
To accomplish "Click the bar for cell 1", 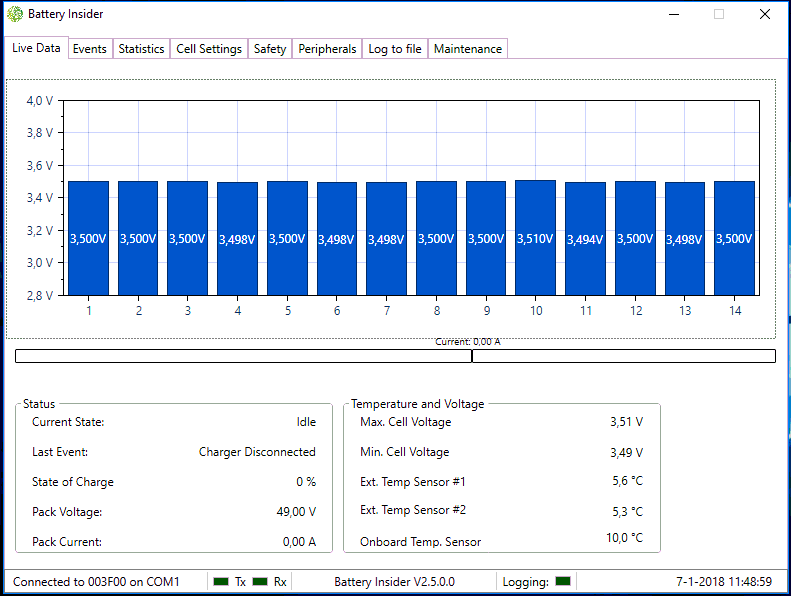I will (88, 238).
